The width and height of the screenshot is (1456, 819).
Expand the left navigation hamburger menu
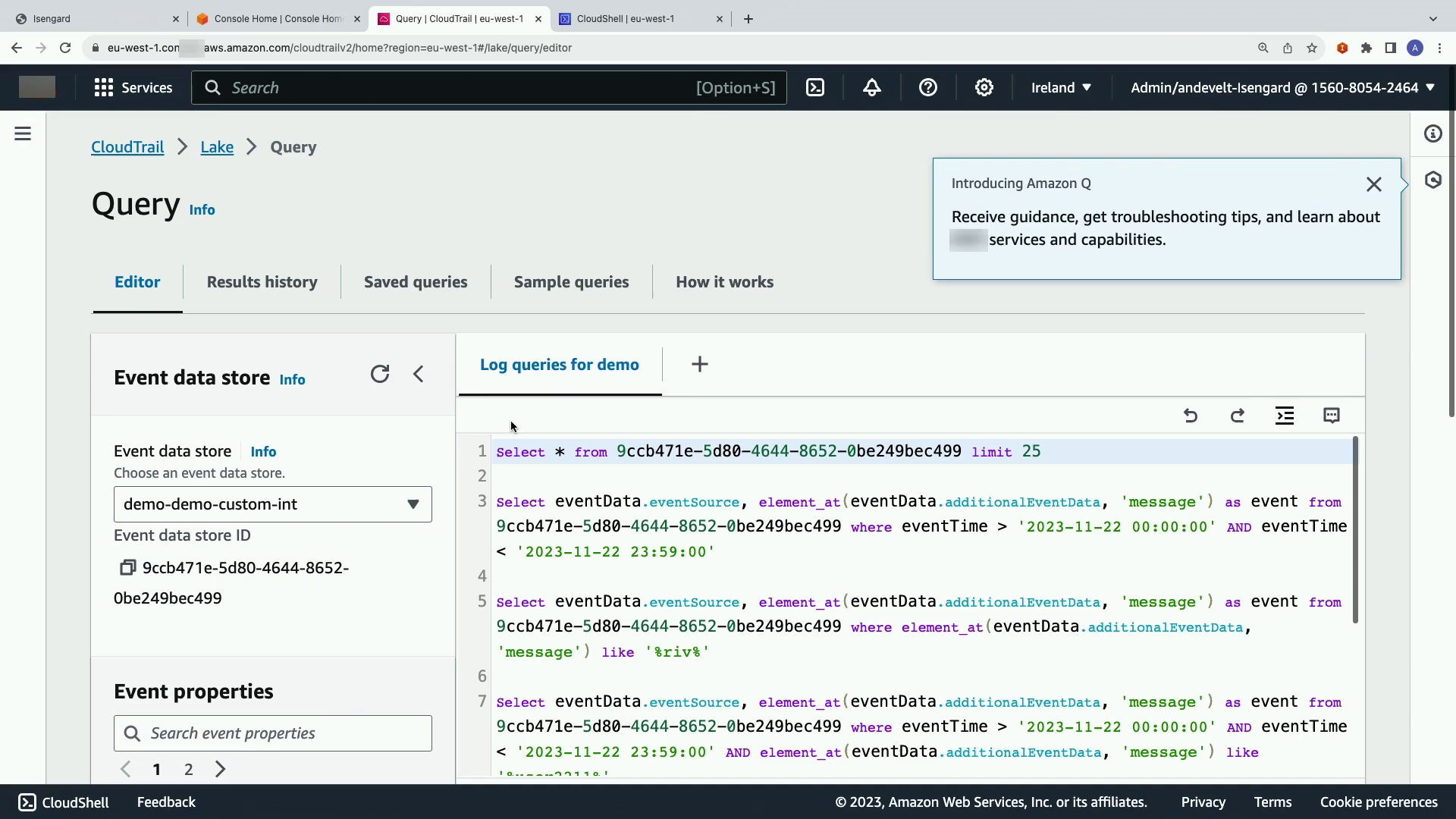pos(23,133)
